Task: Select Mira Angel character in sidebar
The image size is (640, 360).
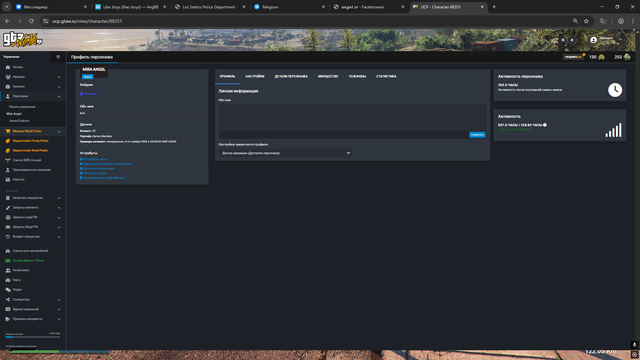Action: pos(14,114)
